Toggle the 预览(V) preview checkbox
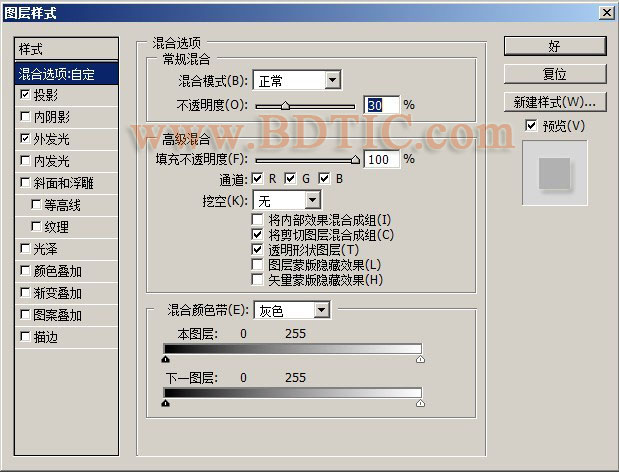The width and height of the screenshot is (619, 472). (531, 126)
